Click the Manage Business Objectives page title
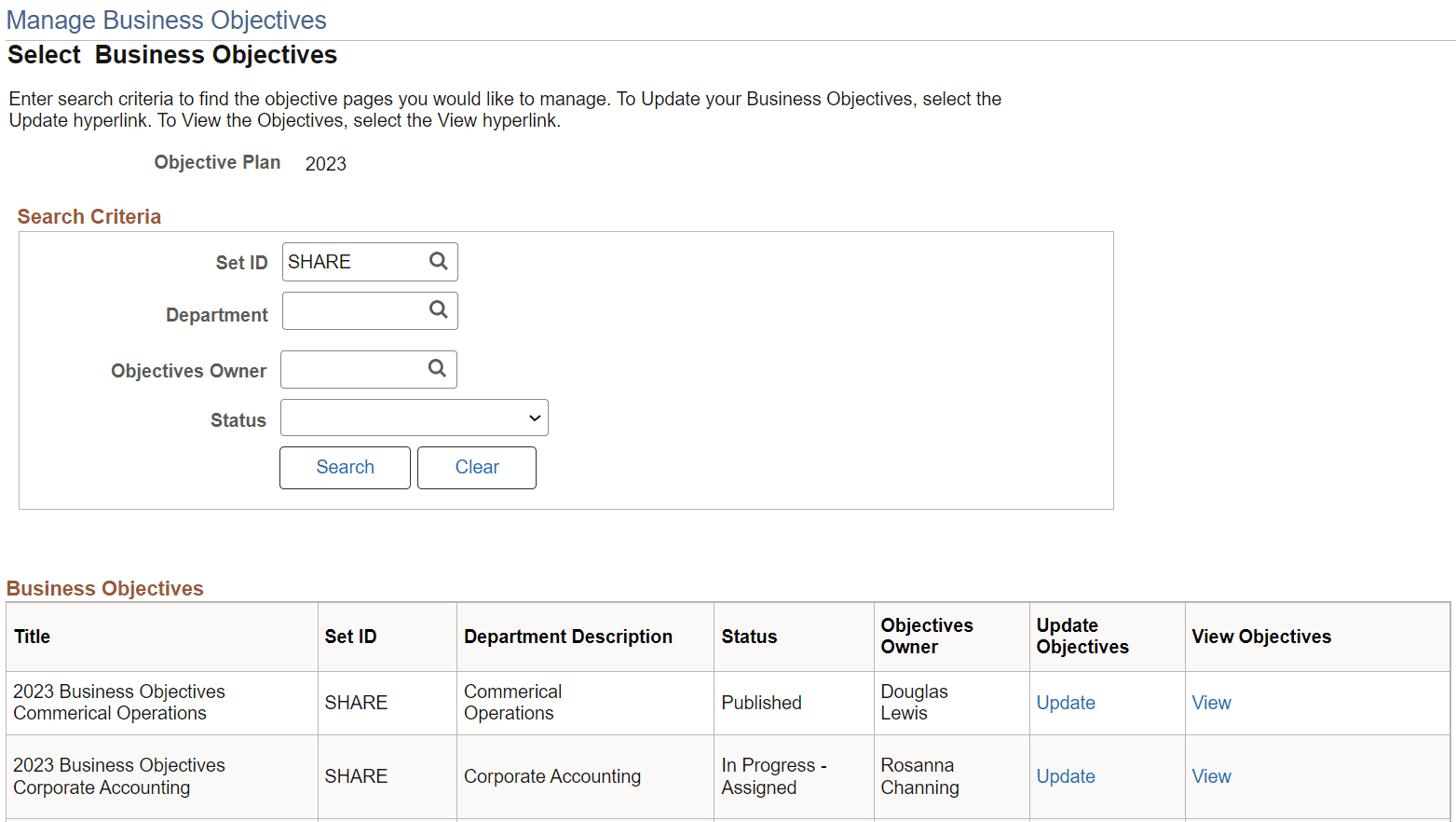 coord(166,20)
